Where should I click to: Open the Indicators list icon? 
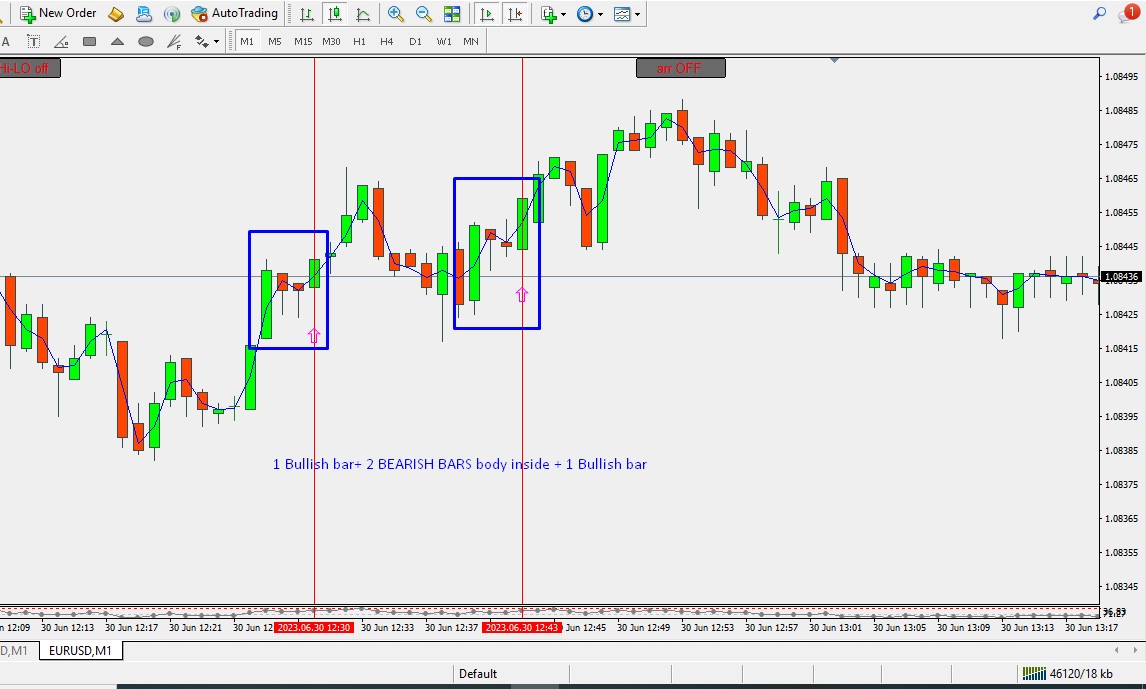(x=549, y=14)
